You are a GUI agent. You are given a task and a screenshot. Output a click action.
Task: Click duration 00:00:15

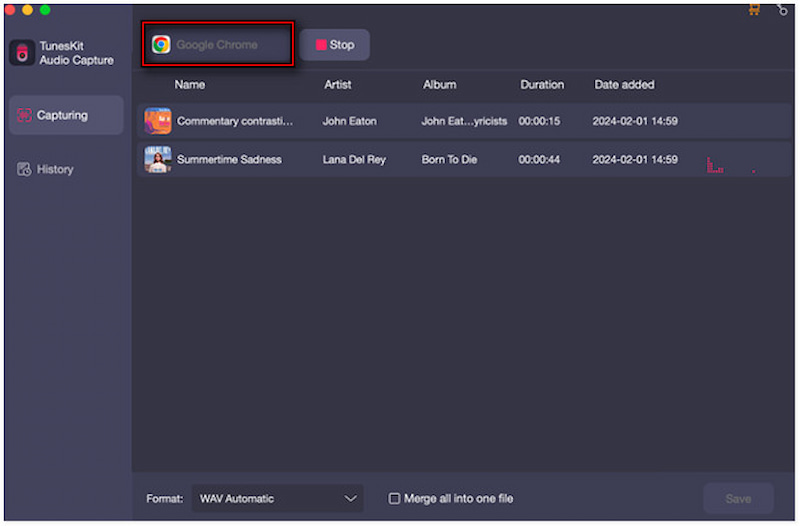(539, 121)
